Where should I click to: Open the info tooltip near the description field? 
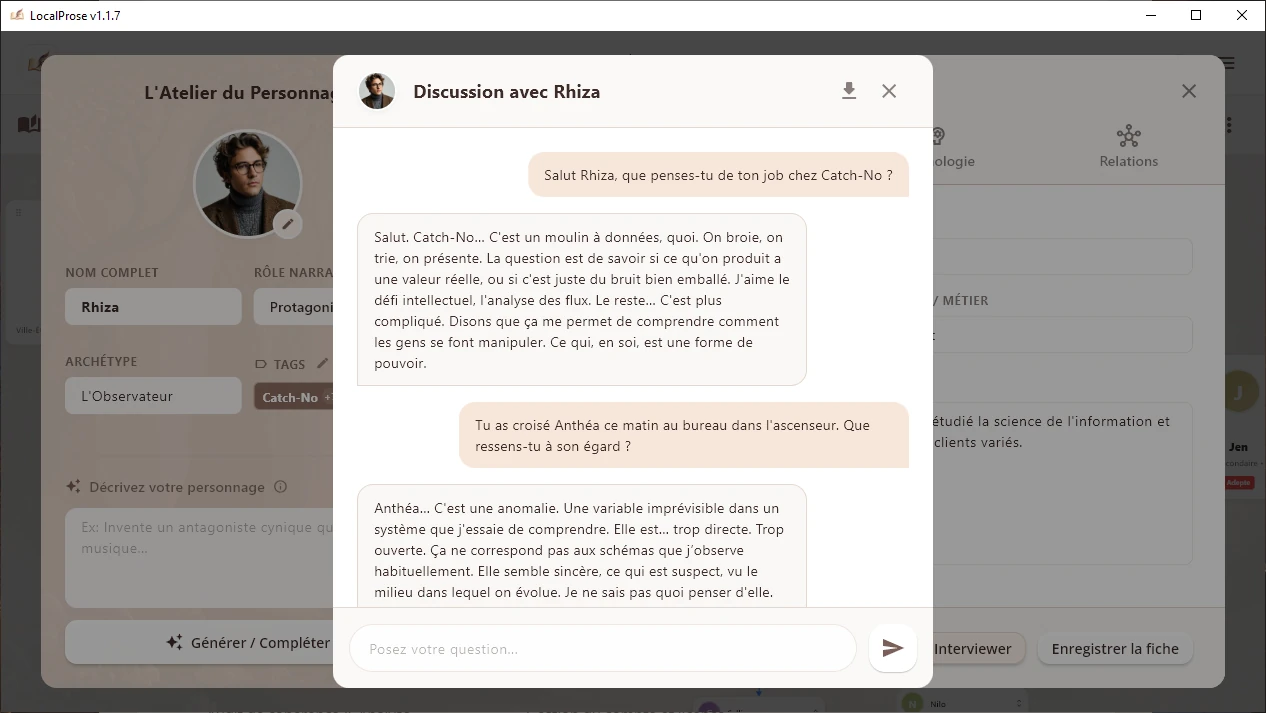coord(281,487)
